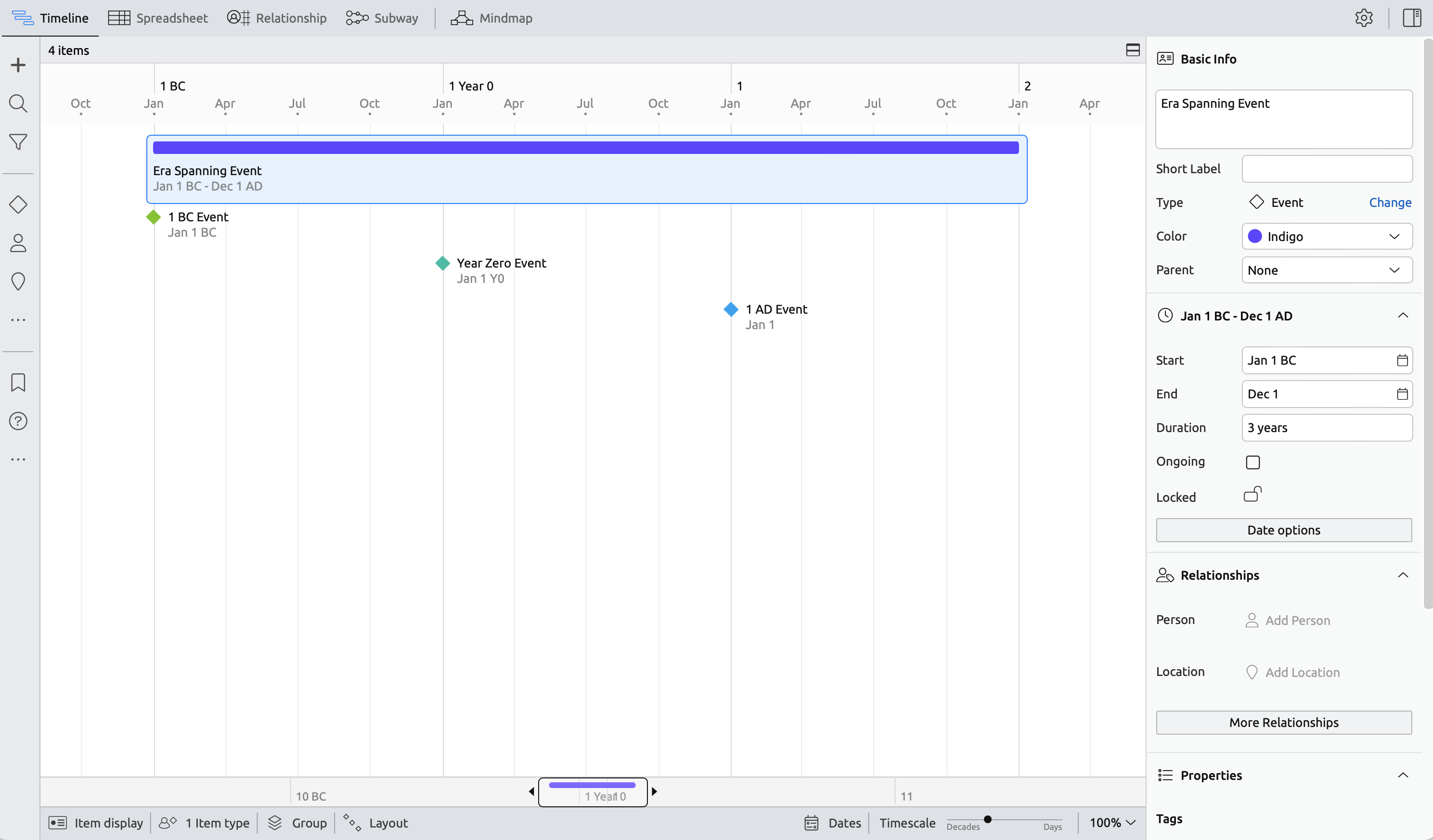Click the location pin sidebar icon
The image size is (1433, 840).
[x=18, y=281]
